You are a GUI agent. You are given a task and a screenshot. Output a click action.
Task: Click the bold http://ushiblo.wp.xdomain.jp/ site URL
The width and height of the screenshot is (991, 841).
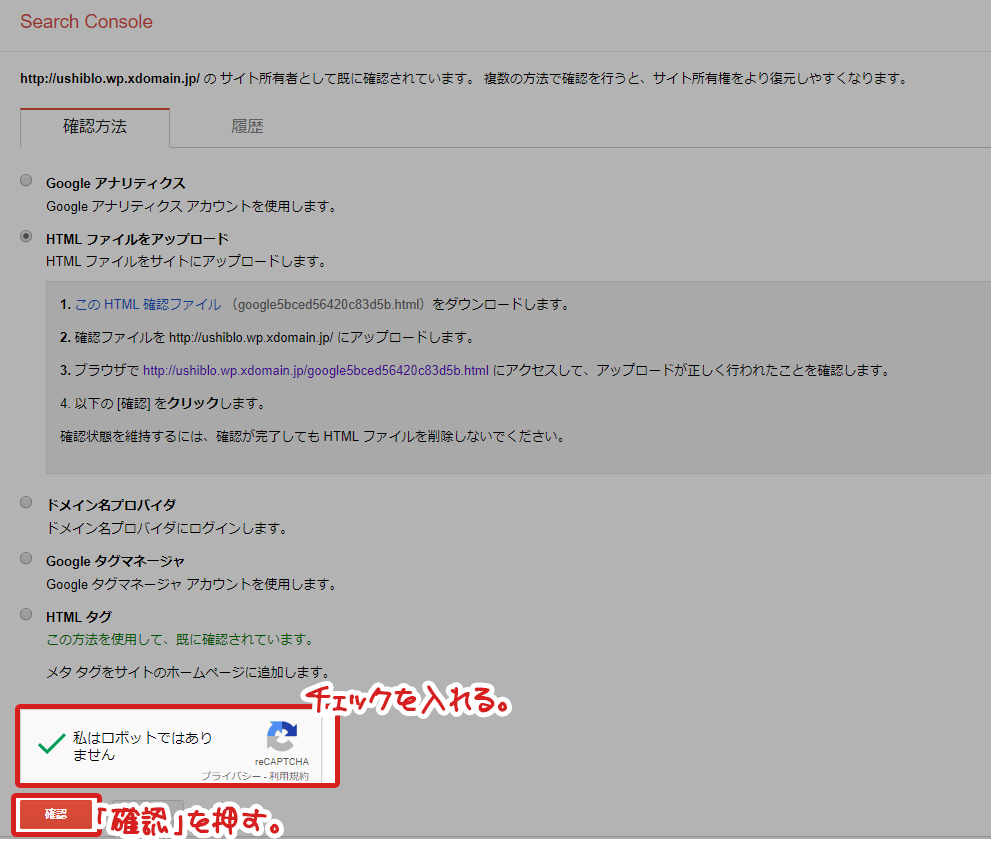(110, 78)
